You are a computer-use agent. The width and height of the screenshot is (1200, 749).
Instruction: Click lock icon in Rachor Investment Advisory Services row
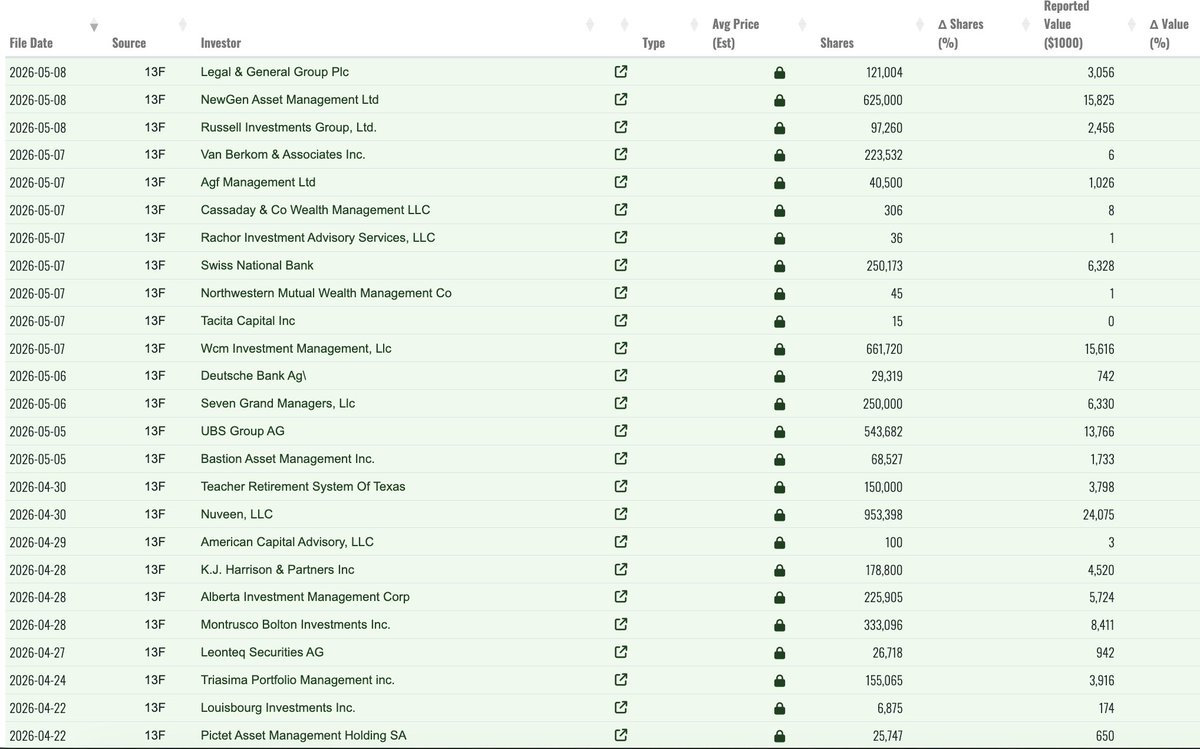point(780,238)
